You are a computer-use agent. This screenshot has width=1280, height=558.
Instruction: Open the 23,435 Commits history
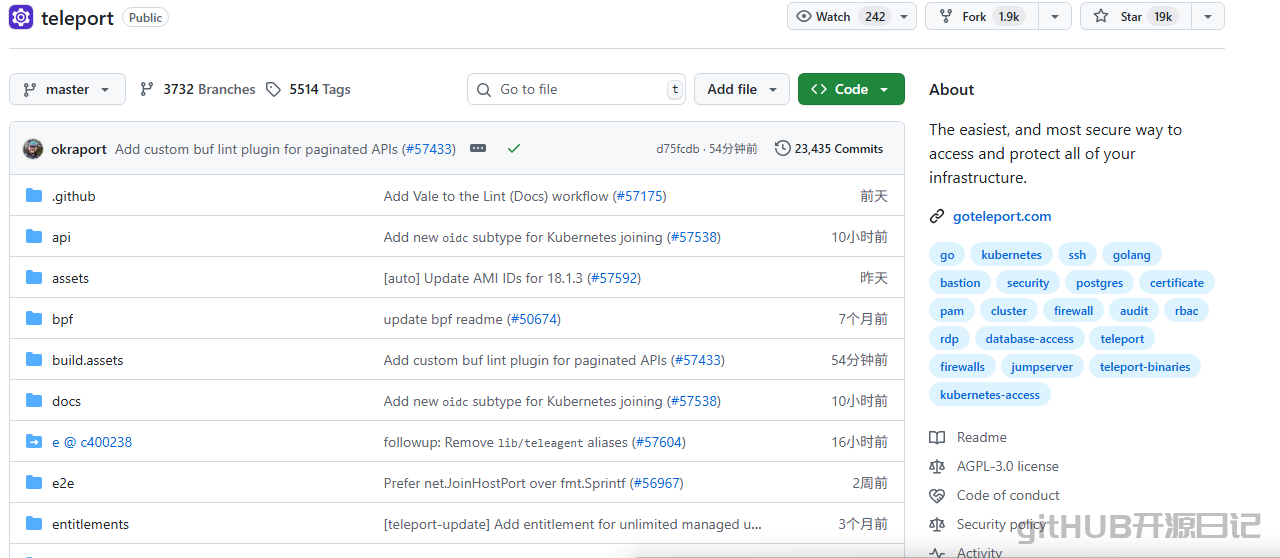point(829,148)
